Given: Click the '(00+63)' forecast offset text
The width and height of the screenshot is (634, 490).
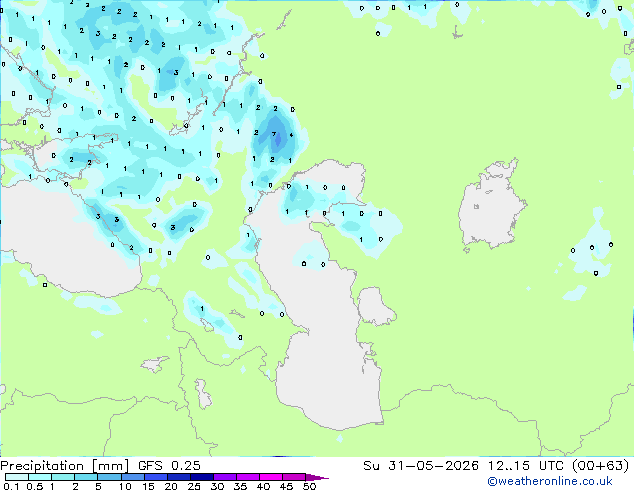Looking at the screenshot, I should (600, 466).
